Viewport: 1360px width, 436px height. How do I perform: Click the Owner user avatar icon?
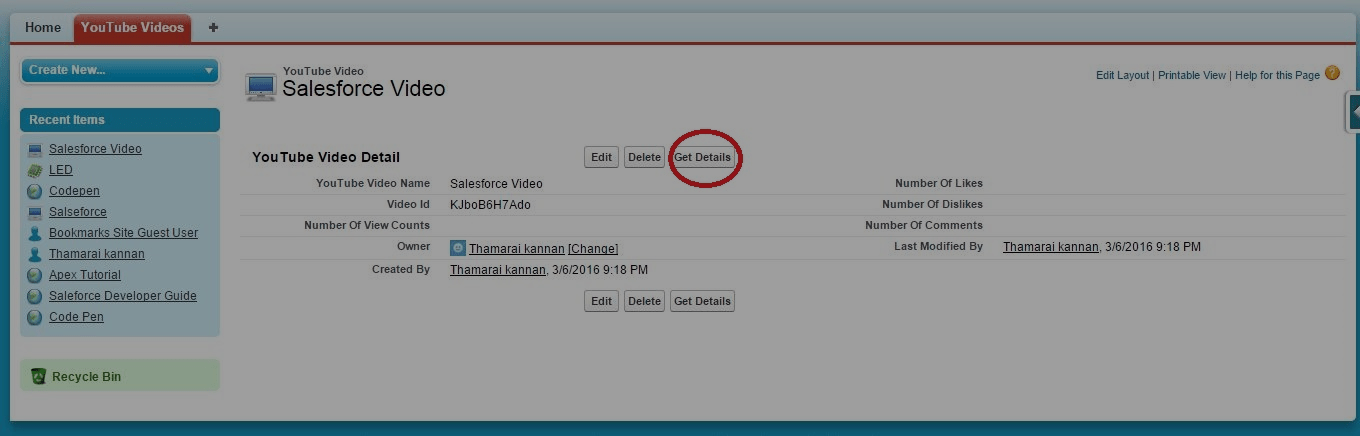458,248
